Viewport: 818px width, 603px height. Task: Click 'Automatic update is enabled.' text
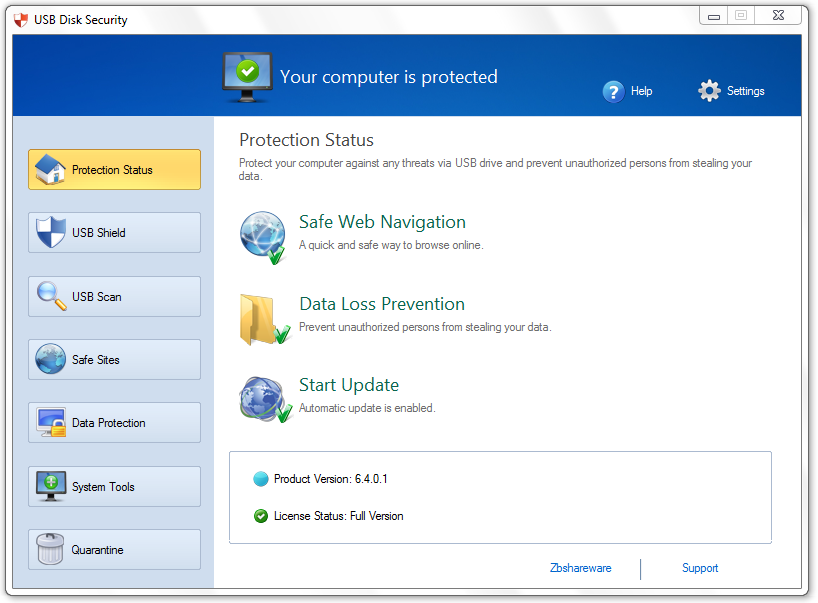click(367, 408)
